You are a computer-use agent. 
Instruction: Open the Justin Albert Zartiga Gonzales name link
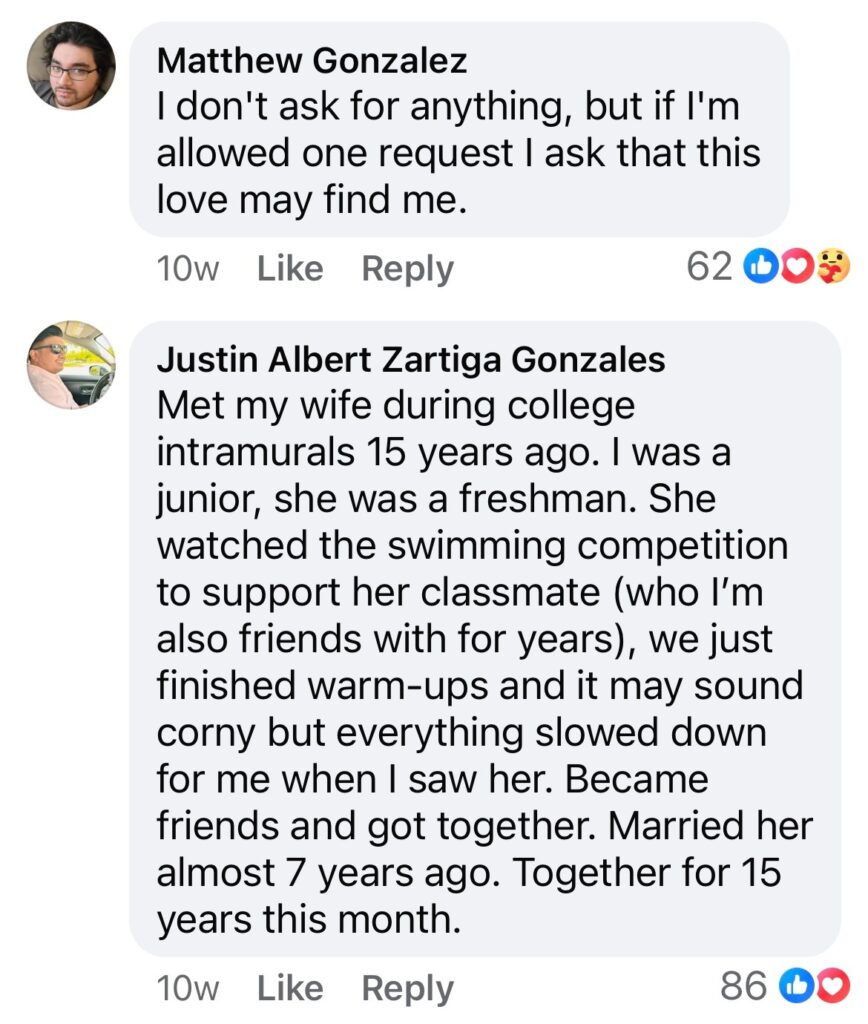pyautogui.click(x=411, y=359)
